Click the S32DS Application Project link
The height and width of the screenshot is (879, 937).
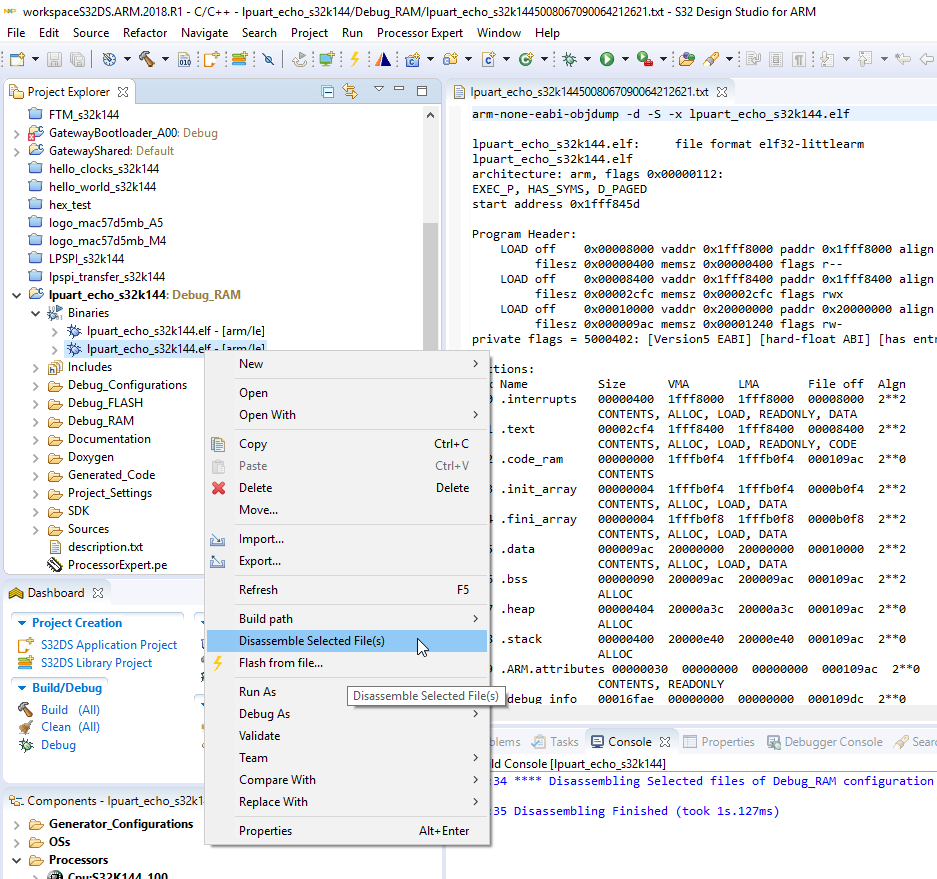(108, 645)
